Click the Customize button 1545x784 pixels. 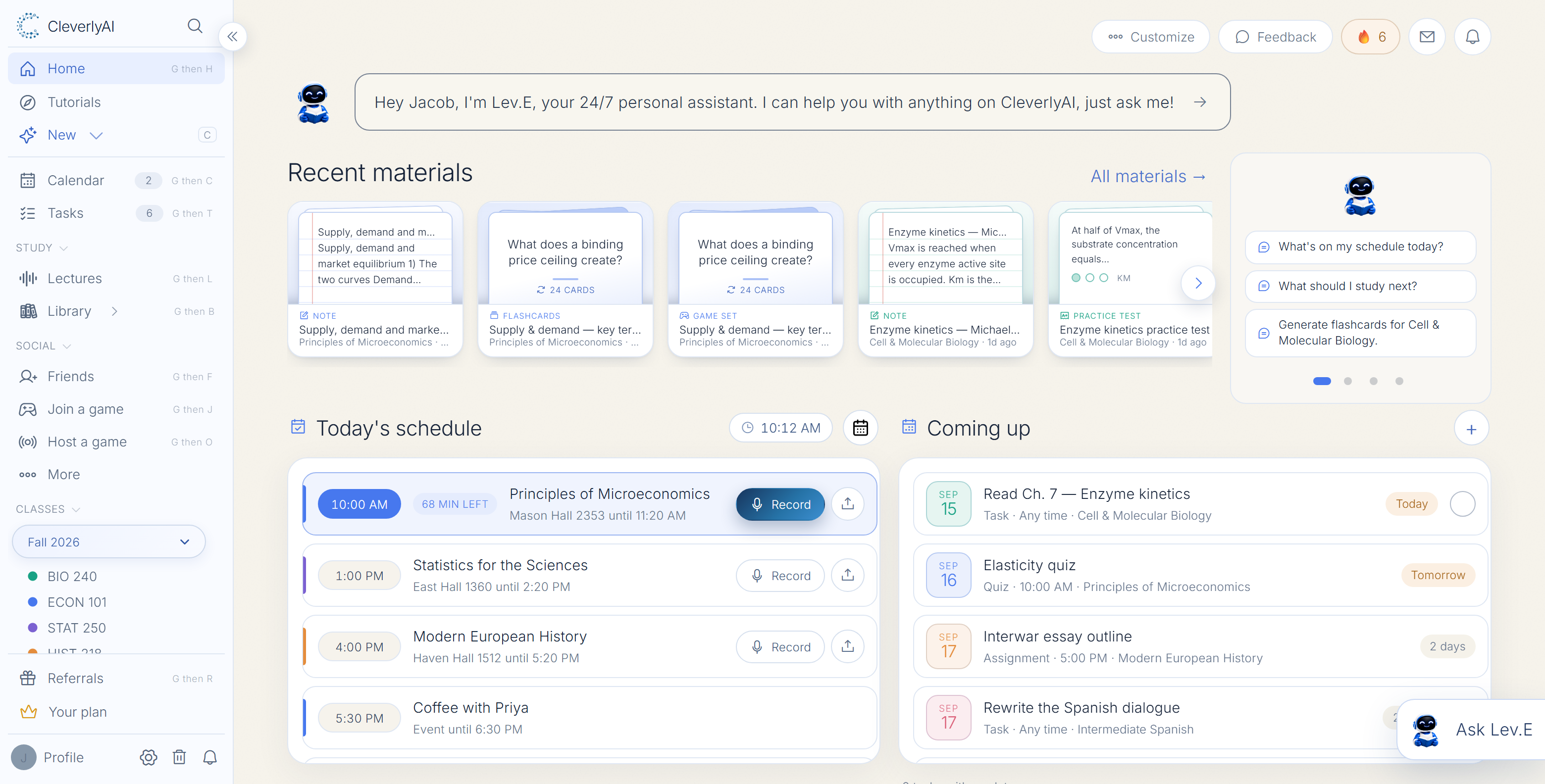click(1150, 37)
